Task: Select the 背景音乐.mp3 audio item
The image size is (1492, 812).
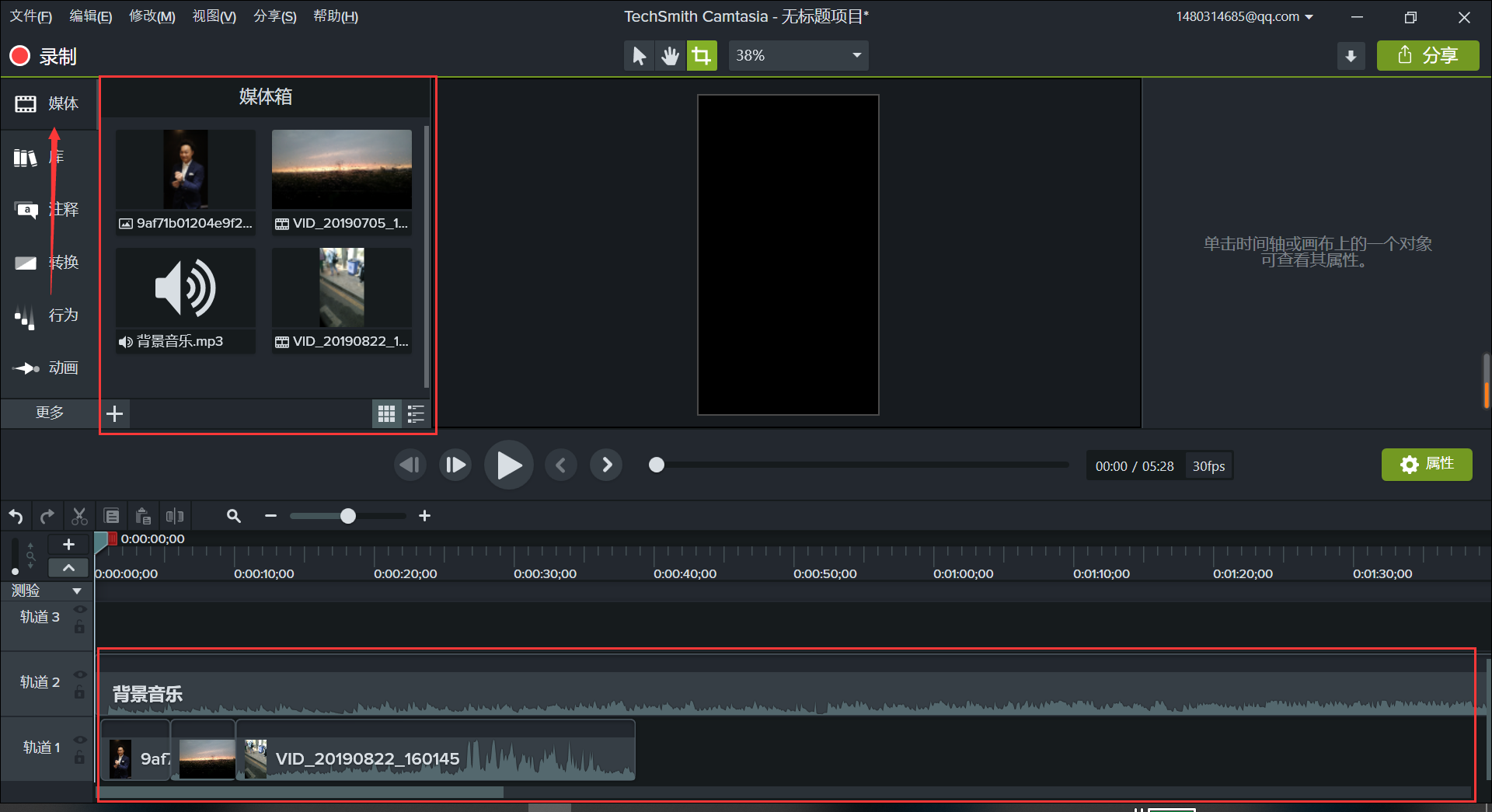Action: point(186,300)
